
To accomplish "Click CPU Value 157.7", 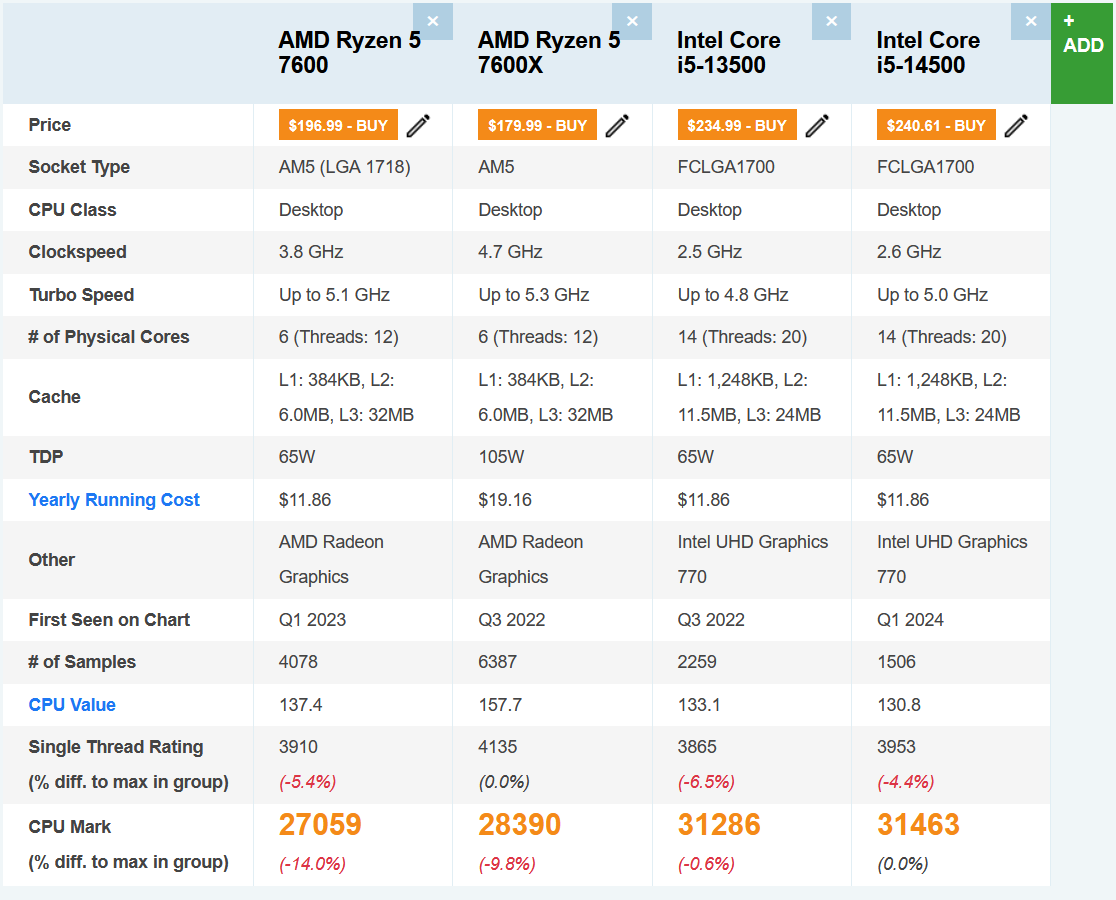I will pyautogui.click(x=500, y=705).
